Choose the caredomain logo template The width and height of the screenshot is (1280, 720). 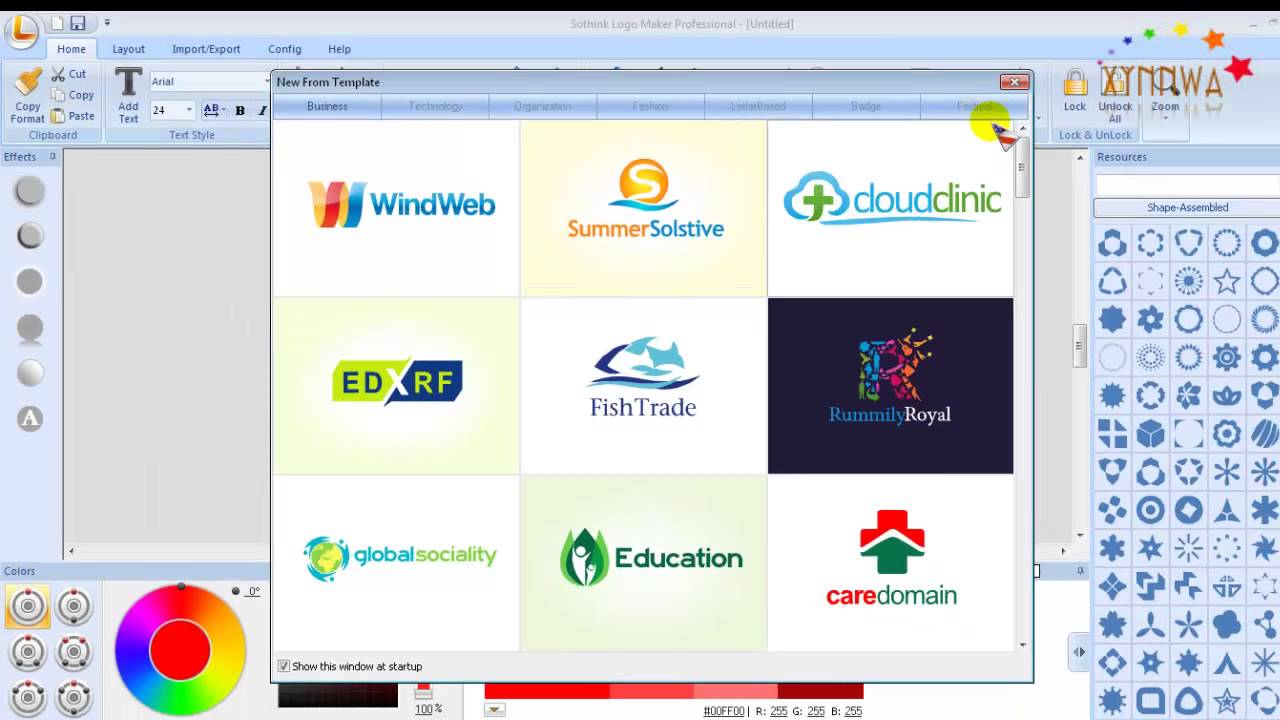point(890,562)
